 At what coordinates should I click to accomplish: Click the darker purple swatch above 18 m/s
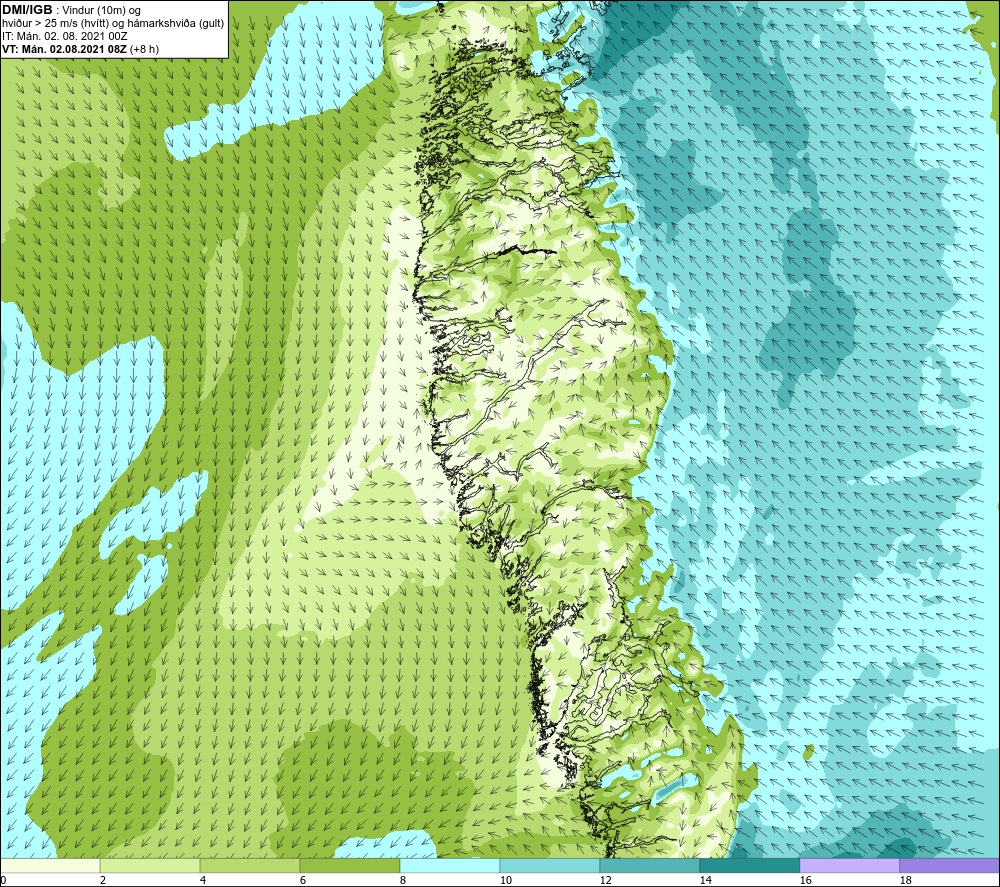tap(950, 865)
